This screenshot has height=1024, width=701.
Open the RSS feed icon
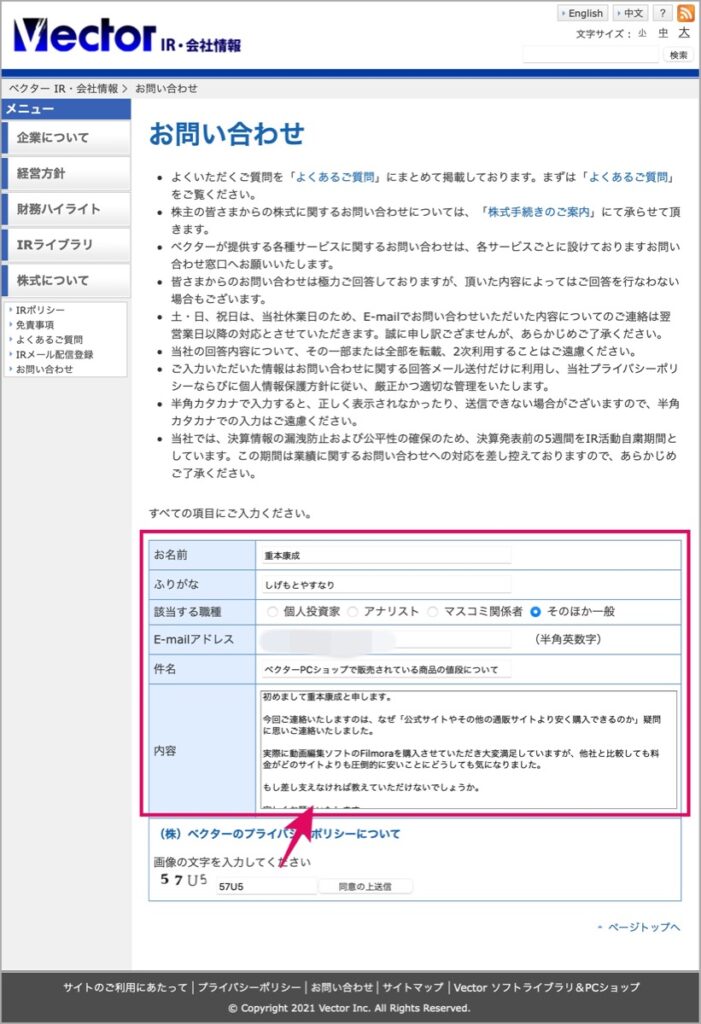click(685, 12)
